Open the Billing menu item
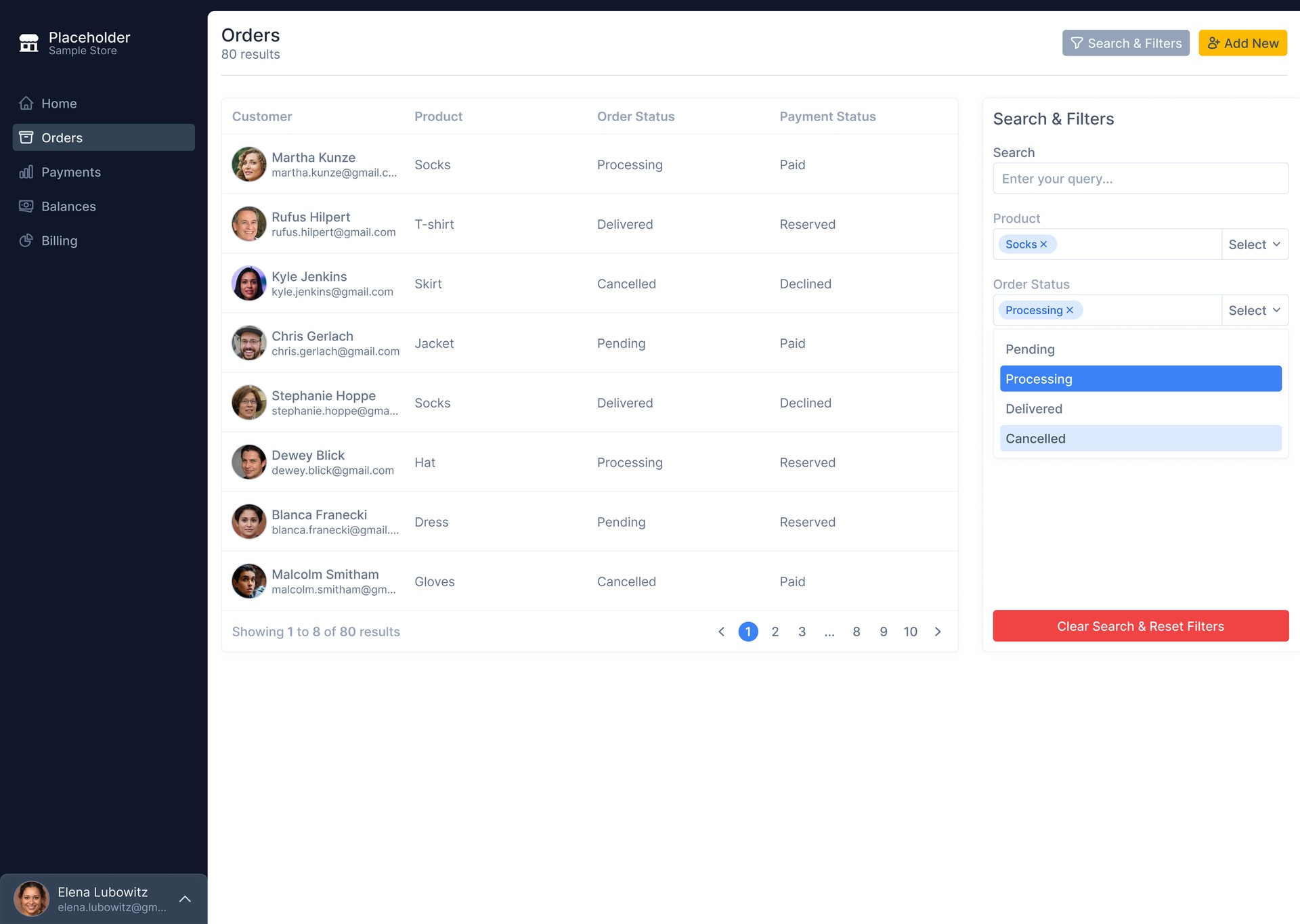Screen dimensions: 1300x924 pyautogui.click(x=104, y=240)
